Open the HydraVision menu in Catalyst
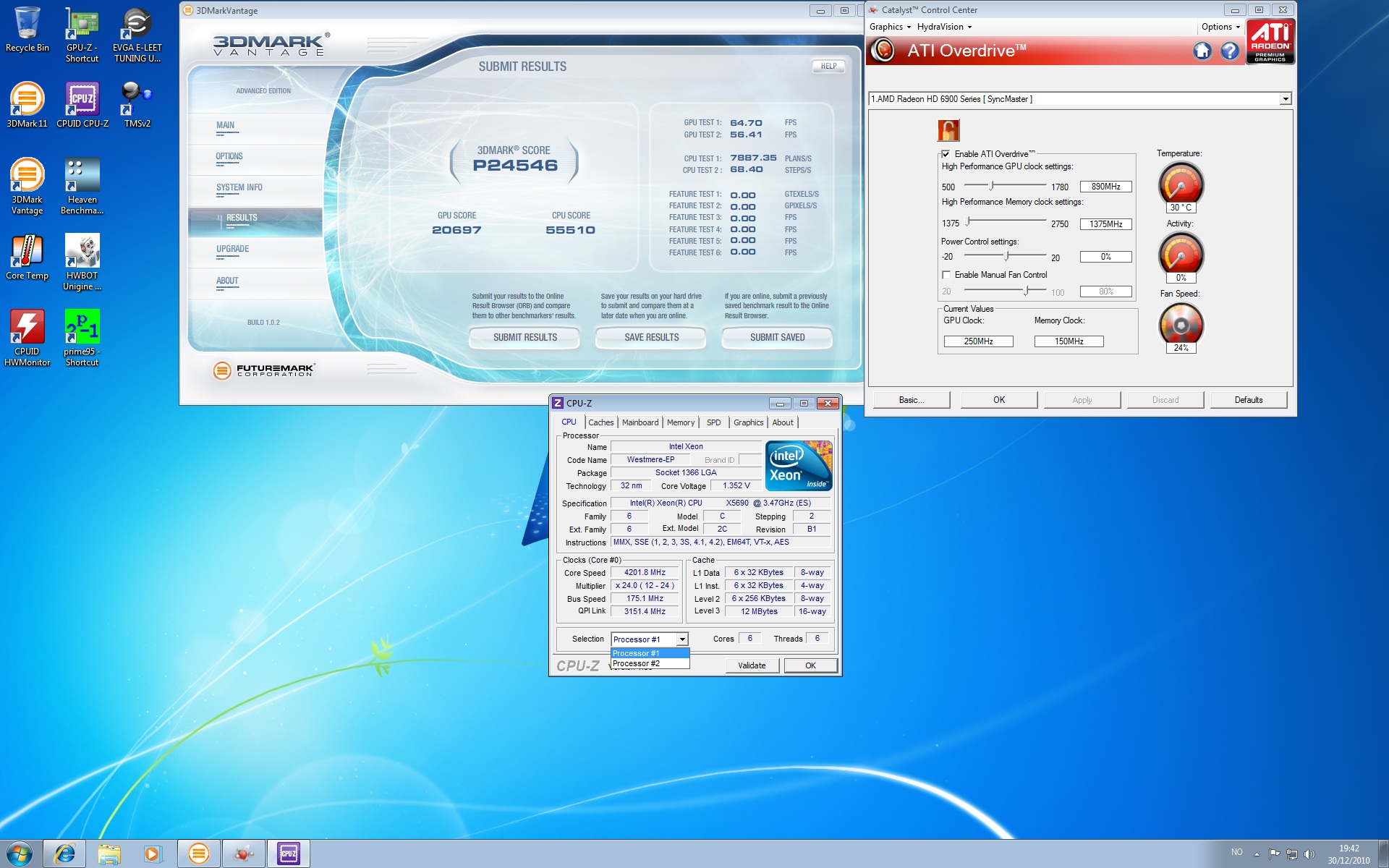The image size is (1389, 868). click(x=944, y=27)
